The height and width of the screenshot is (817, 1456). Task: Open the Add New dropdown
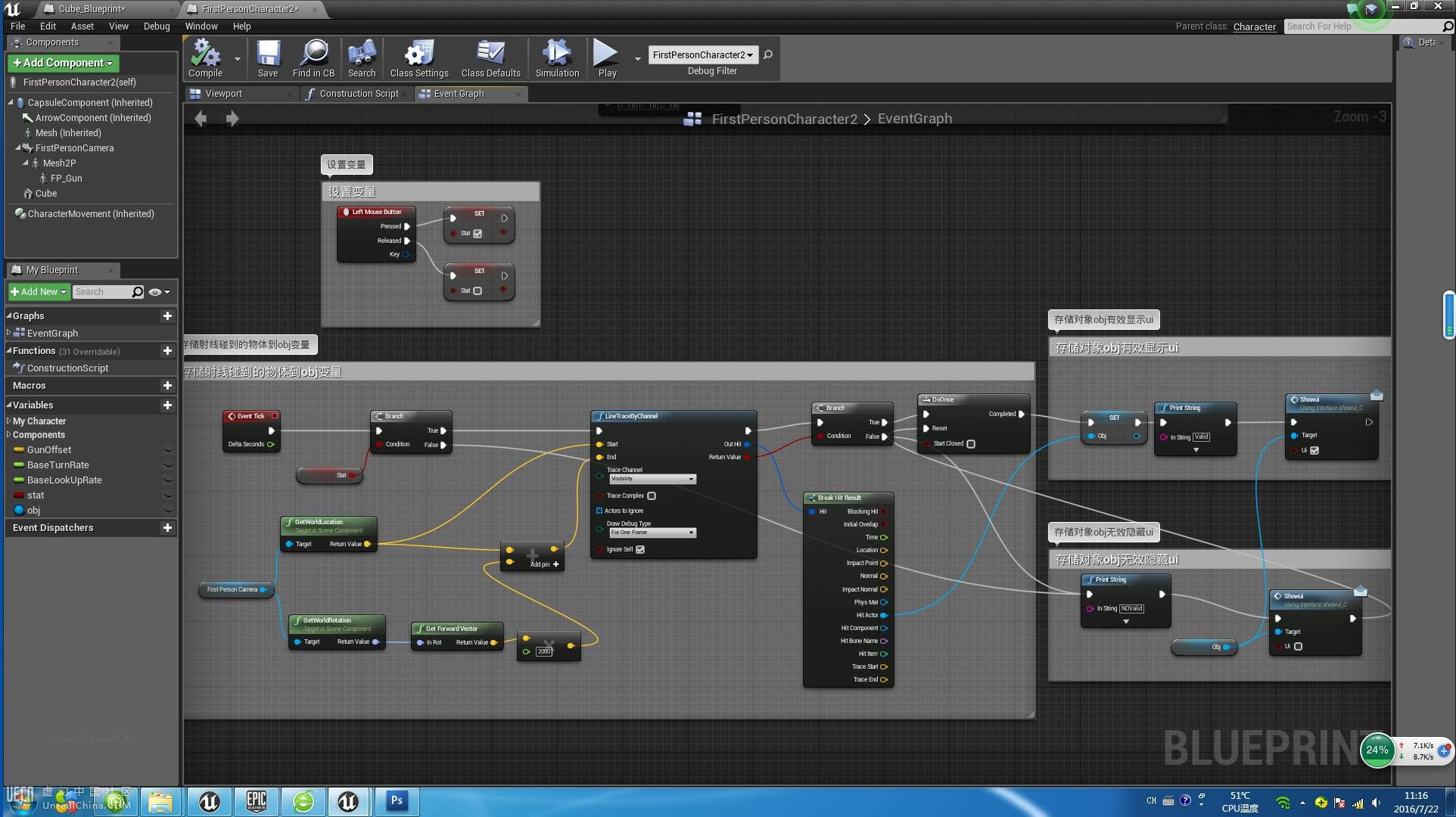(39, 292)
